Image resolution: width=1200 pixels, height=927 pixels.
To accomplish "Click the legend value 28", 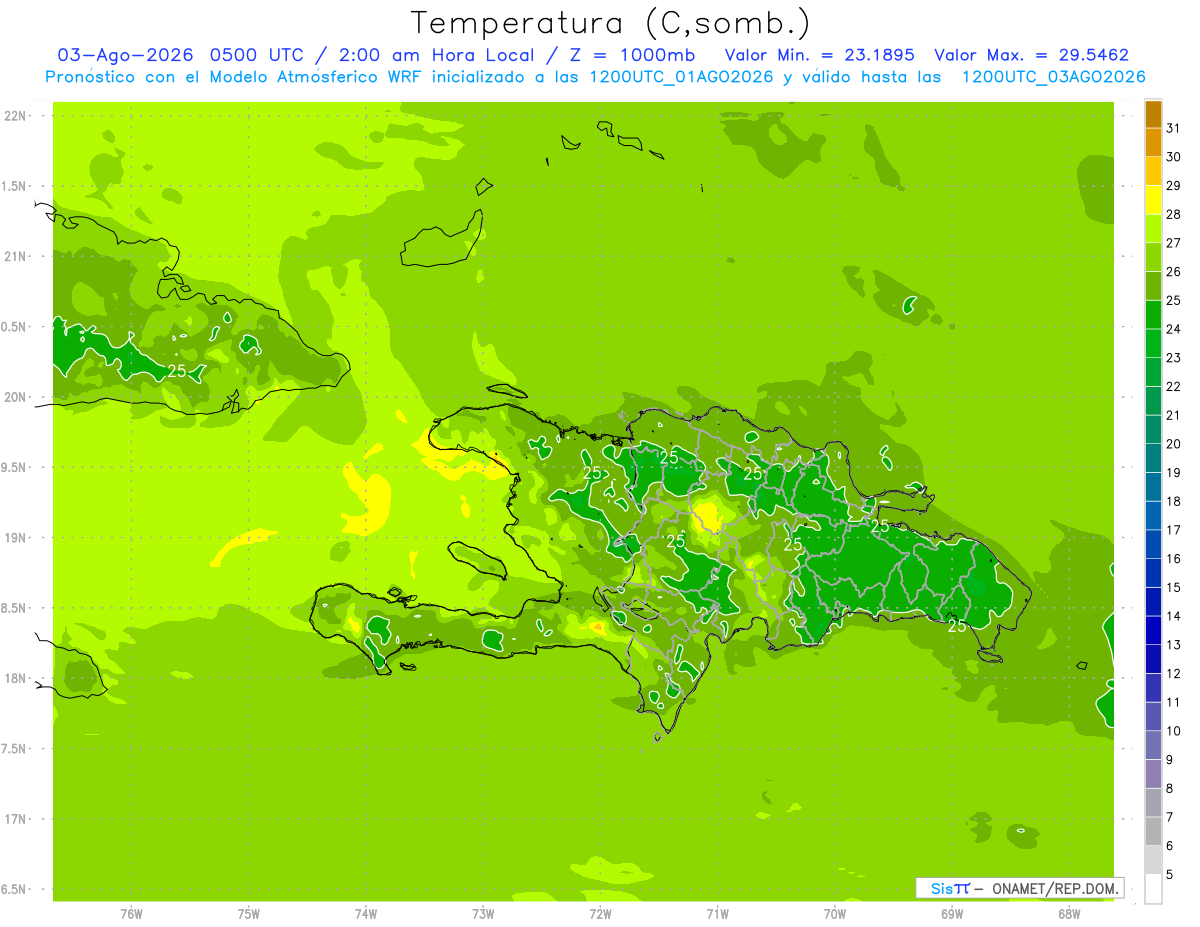I will 1173,214.
